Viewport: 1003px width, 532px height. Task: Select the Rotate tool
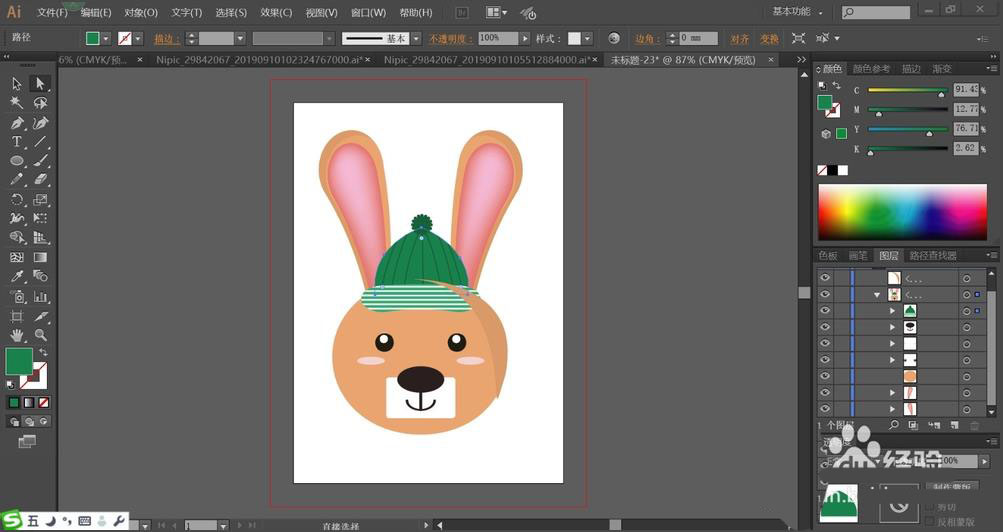pyautogui.click(x=17, y=199)
